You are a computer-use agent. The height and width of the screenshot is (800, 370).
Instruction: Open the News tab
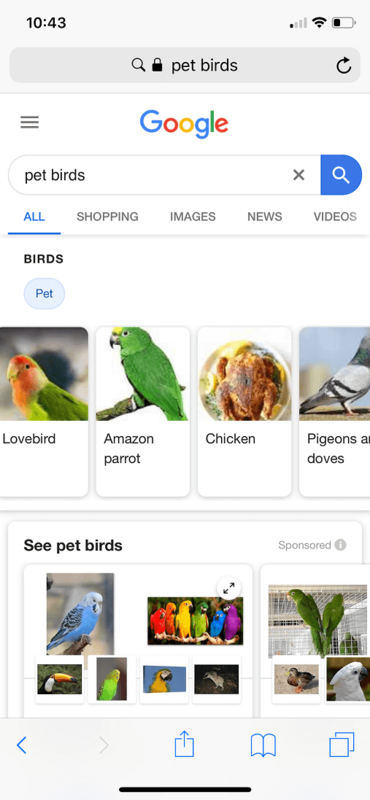pyautogui.click(x=265, y=216)
